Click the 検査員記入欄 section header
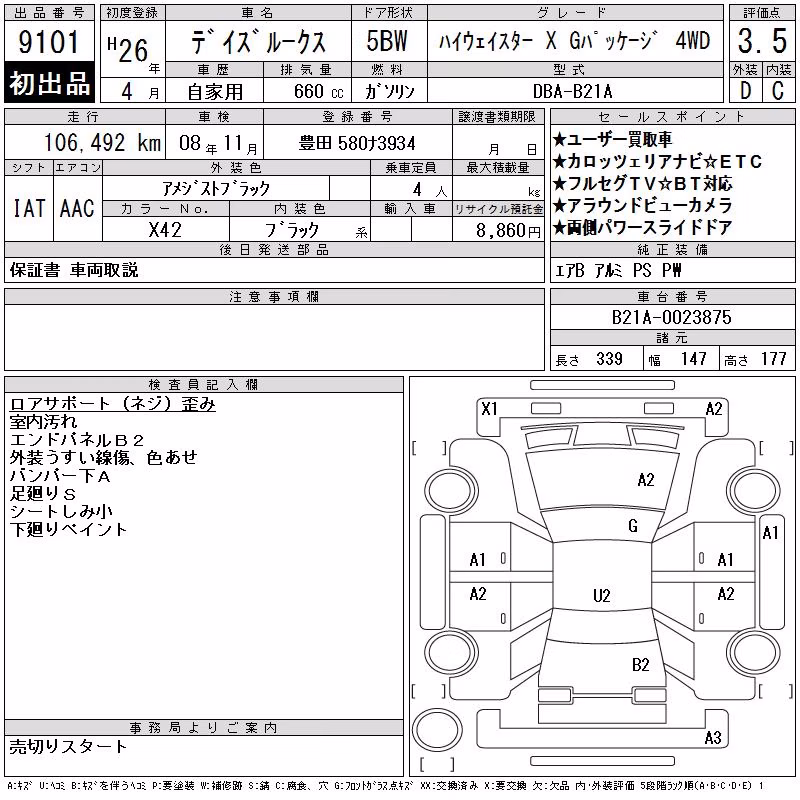 click(204, 385)
